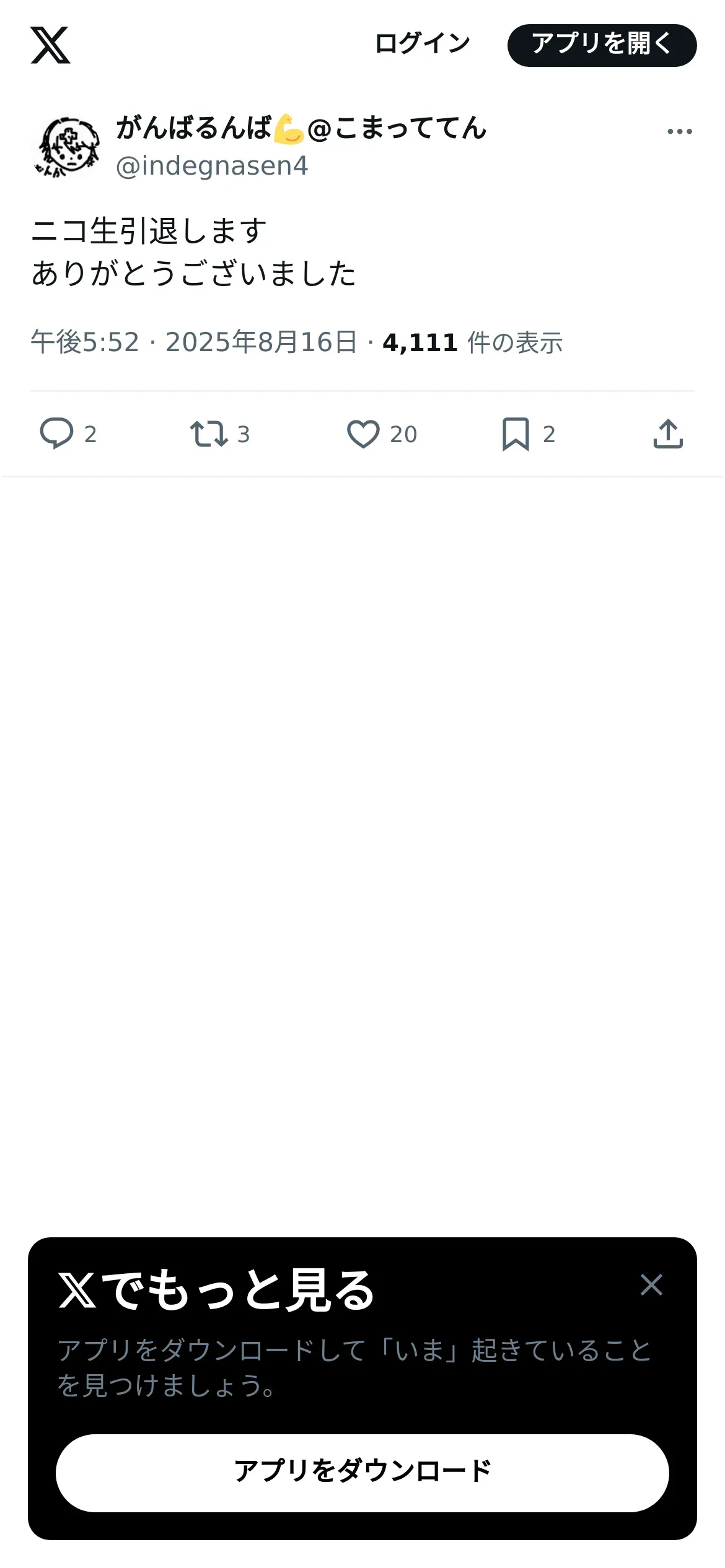Click the post text ニコ生引退します
This screenshot has width=725, height=1568.
point(149,231)
